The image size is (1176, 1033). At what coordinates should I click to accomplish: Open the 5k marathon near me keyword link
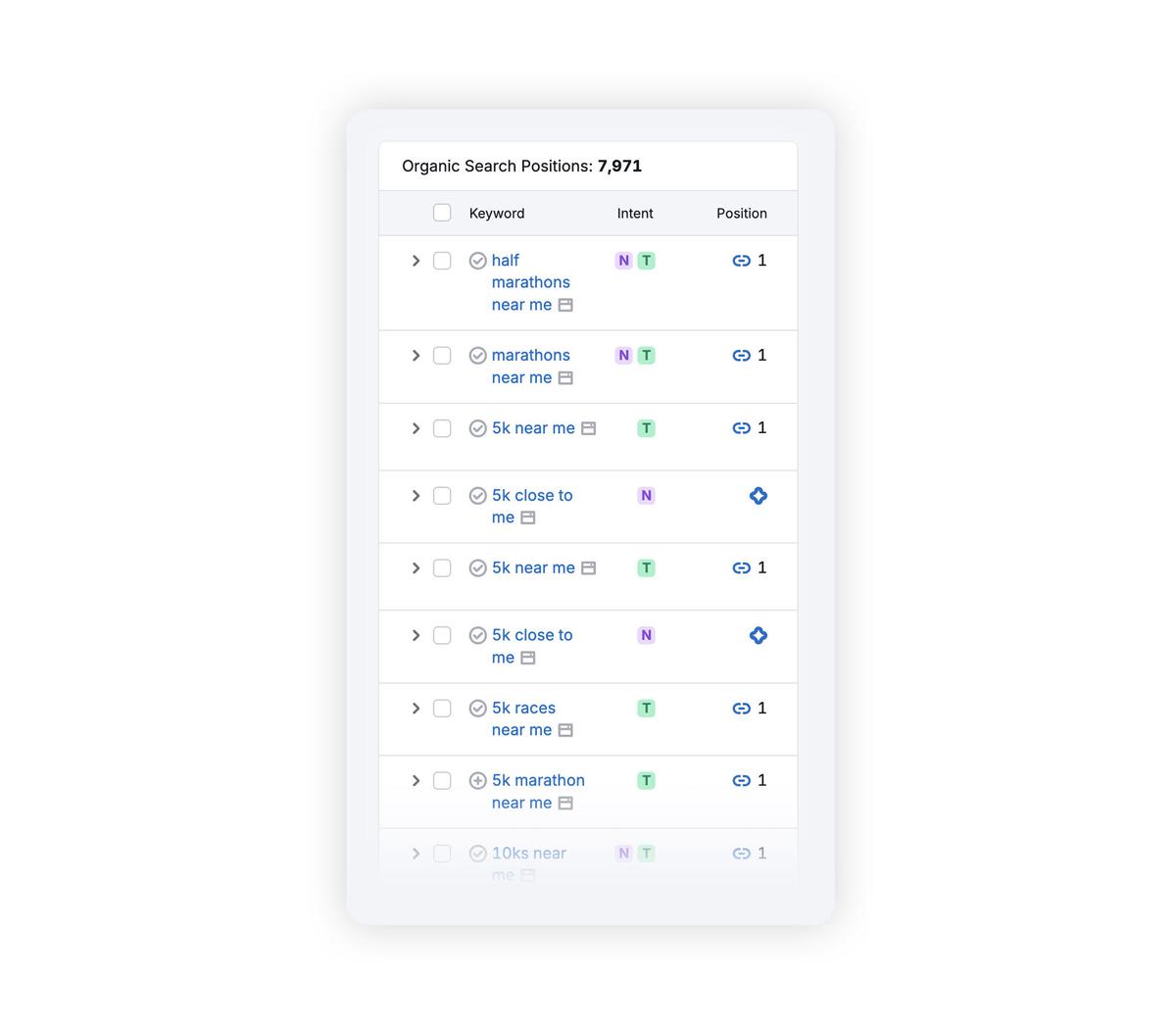[x=538, y=781]
